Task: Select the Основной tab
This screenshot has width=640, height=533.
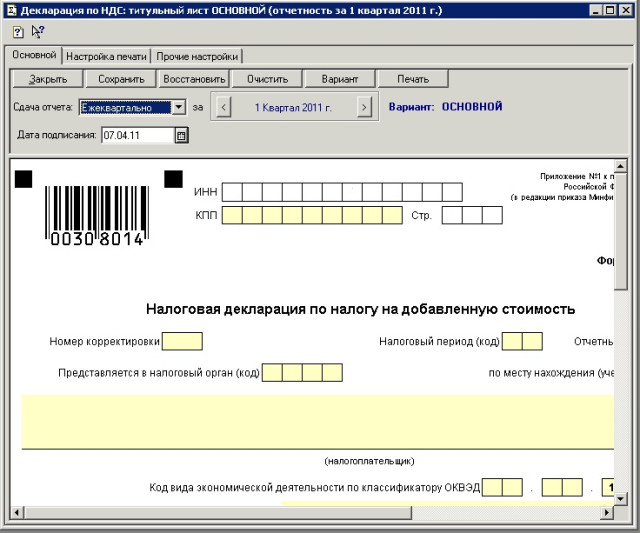Action: [x=32, y=55]
